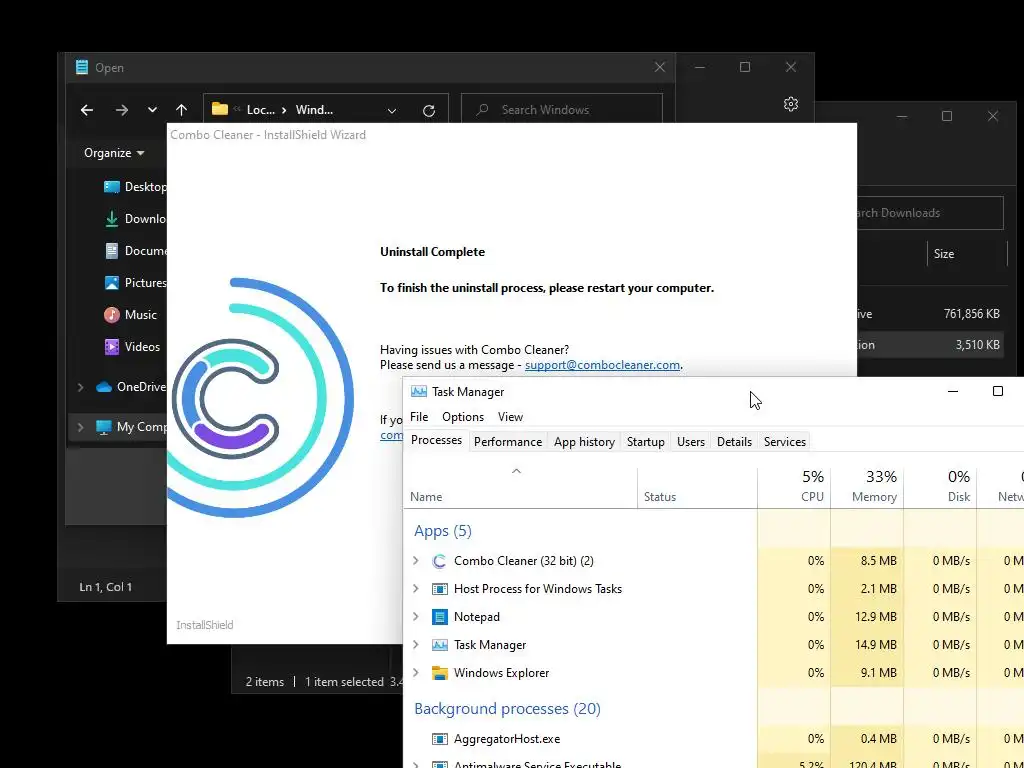Screen dimensions: 1024x768
Task: Select Videos in the navigation pane
Action: (x=132, y=347)
